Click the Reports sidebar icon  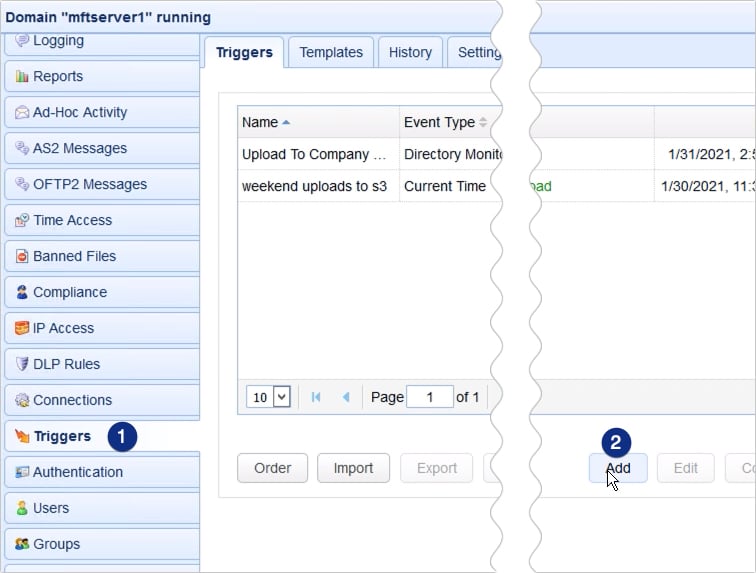pos(22,77)
